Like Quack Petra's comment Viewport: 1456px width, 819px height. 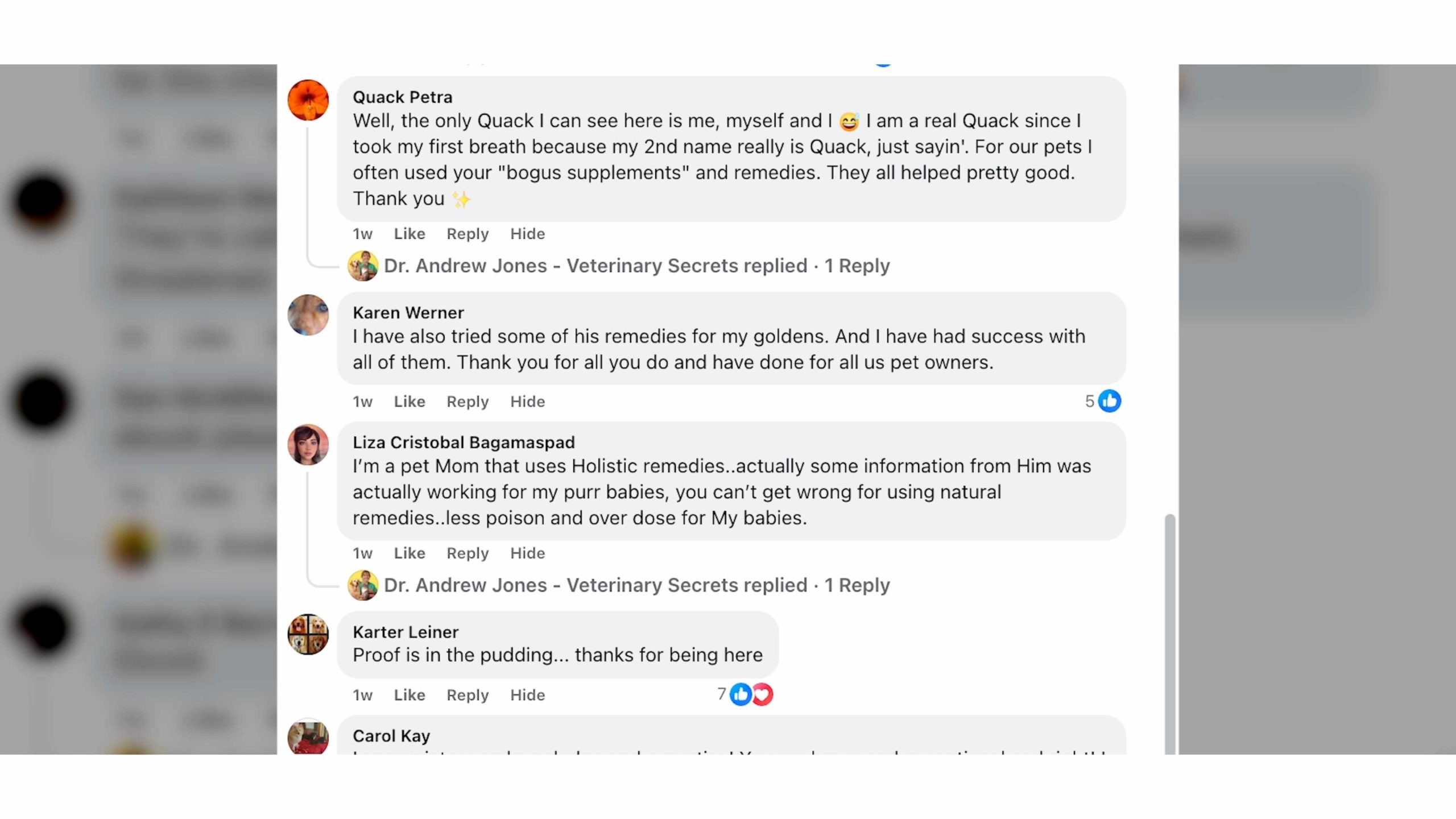coord(409,234)
